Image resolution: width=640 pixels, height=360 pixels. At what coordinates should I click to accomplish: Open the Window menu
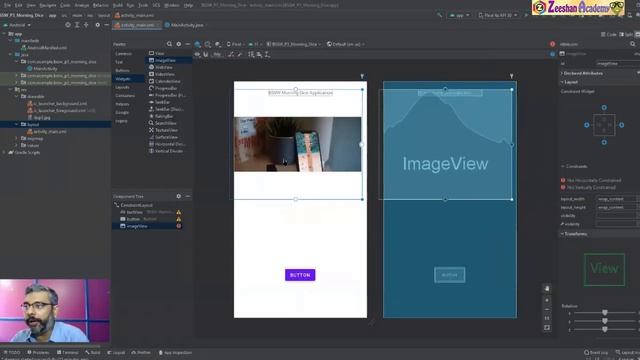(x=171, y=5)
